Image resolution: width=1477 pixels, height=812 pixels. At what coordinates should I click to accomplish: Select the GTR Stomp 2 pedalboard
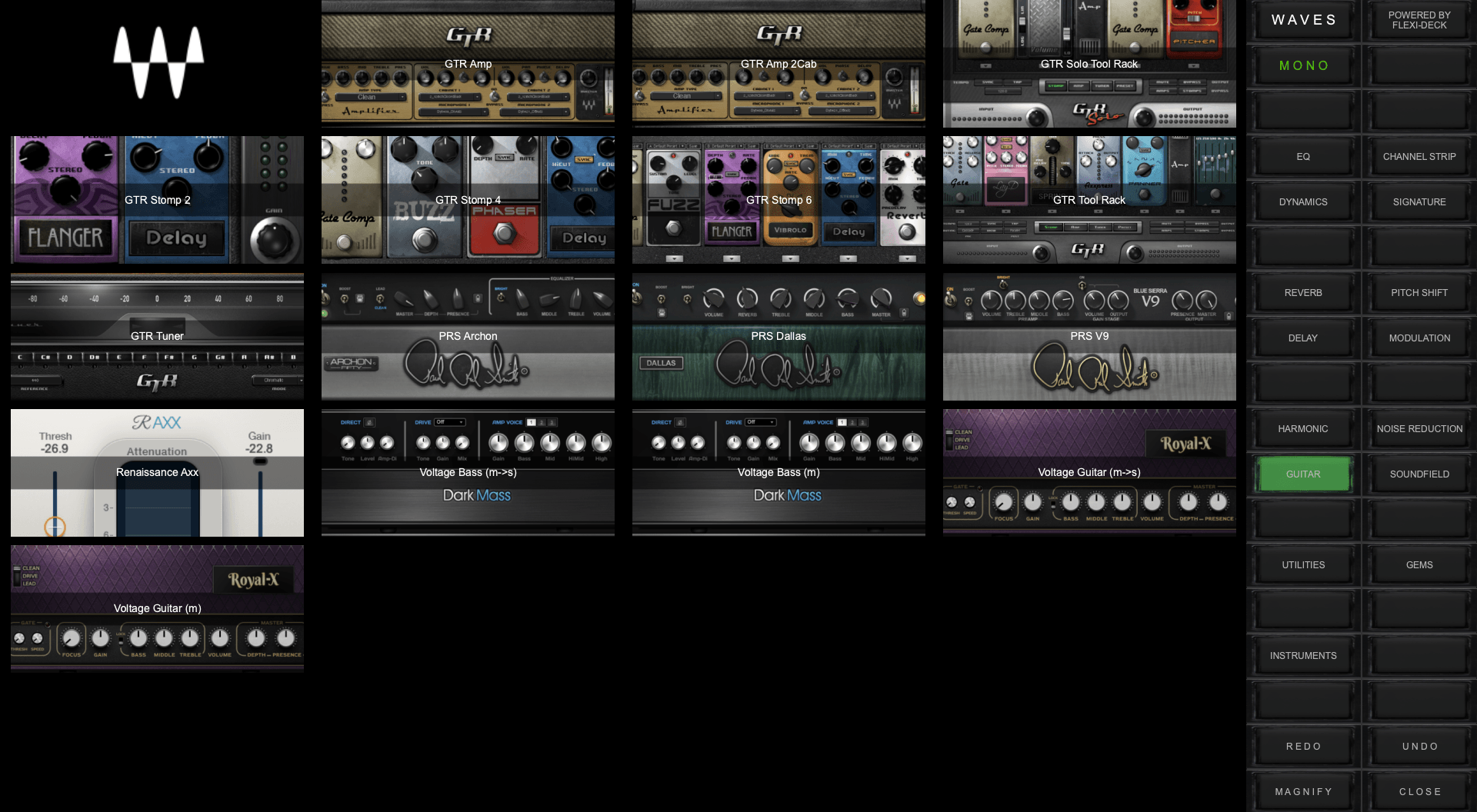157,200
